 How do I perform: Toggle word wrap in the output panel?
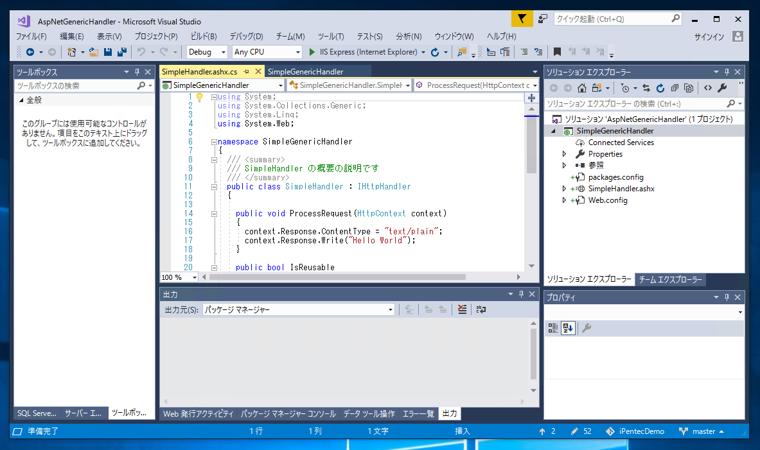tap(481, 310)
